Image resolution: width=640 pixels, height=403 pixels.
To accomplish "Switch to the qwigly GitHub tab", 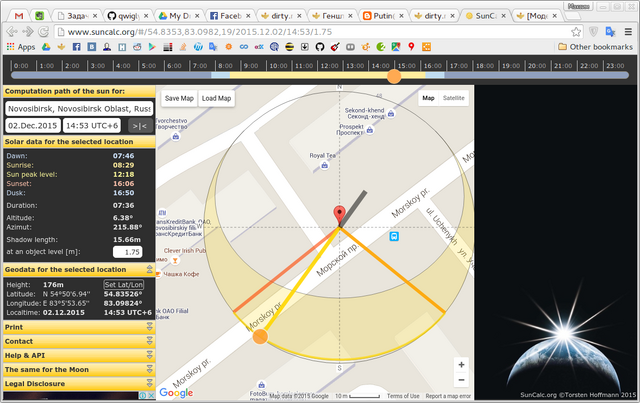I will pos(128,16).
